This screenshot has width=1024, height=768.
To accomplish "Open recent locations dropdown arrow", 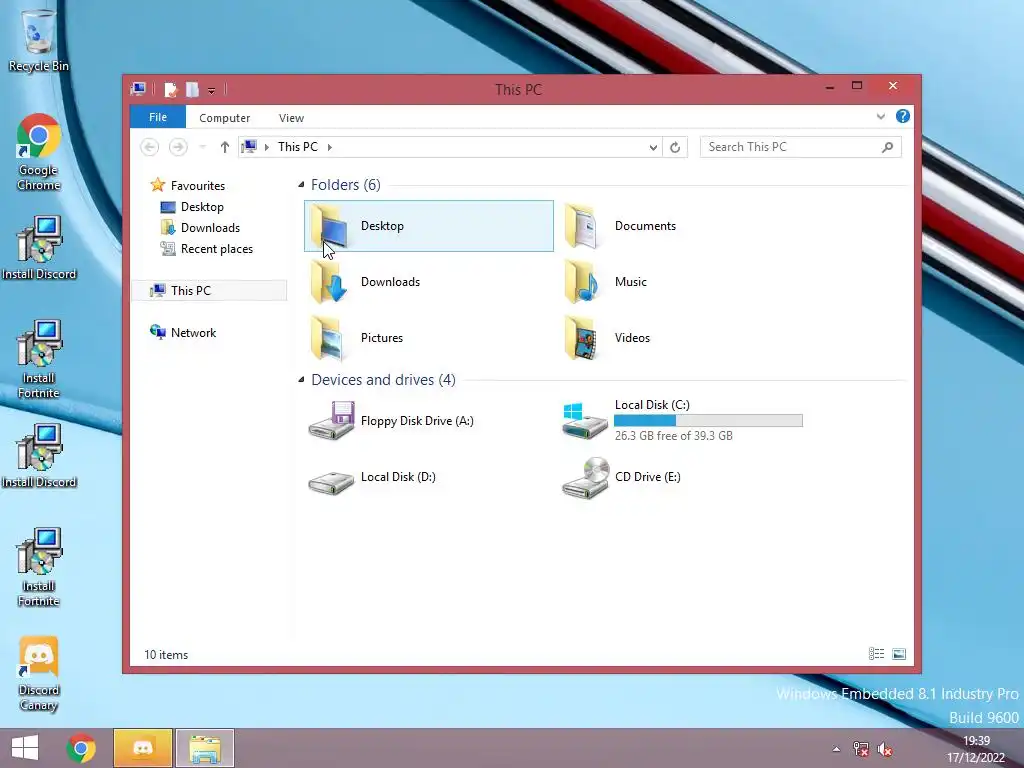I will tap(202, 147).
